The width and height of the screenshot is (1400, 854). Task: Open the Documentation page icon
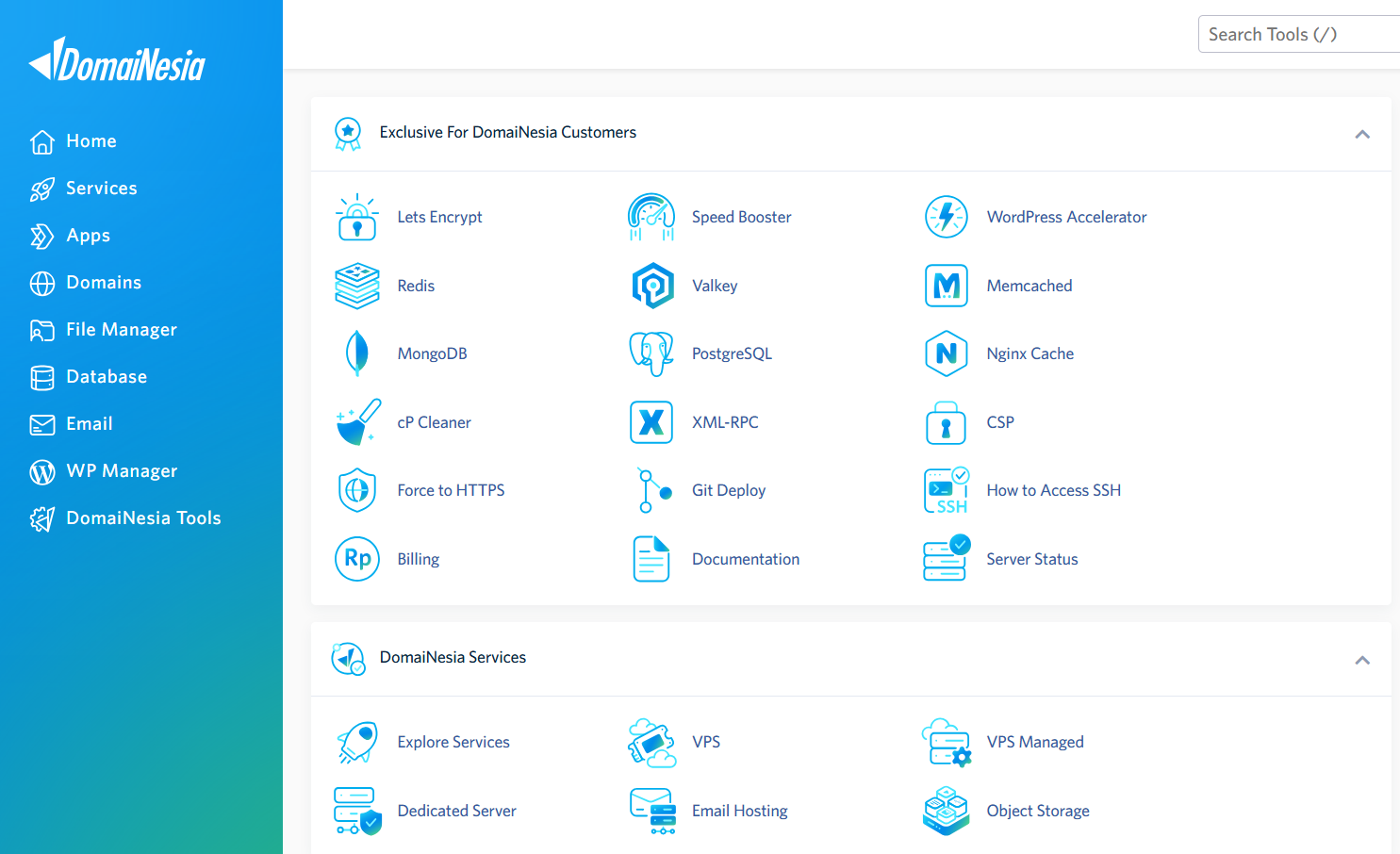(x=651, y=559)
